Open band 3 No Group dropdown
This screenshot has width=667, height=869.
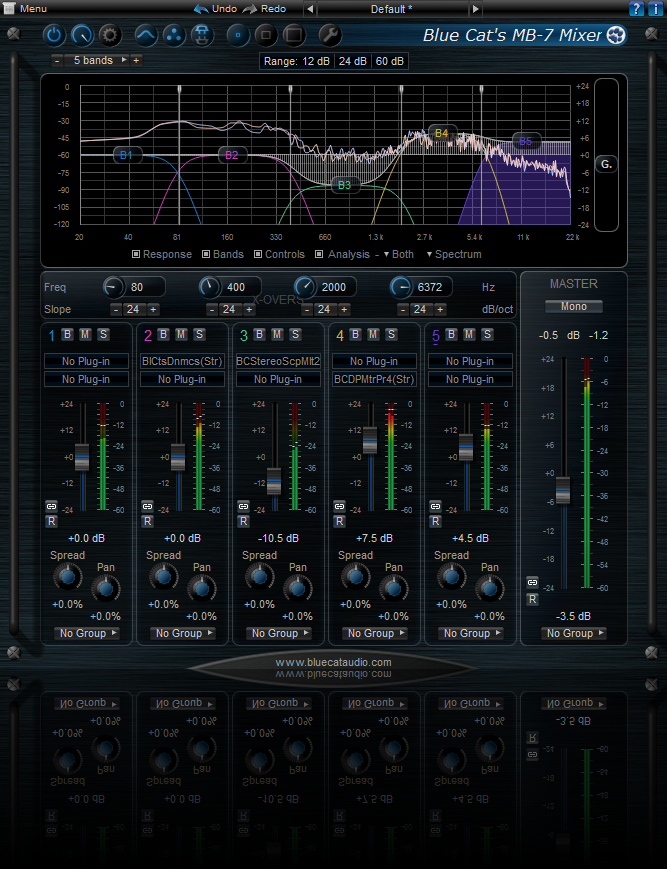(279, 633)
